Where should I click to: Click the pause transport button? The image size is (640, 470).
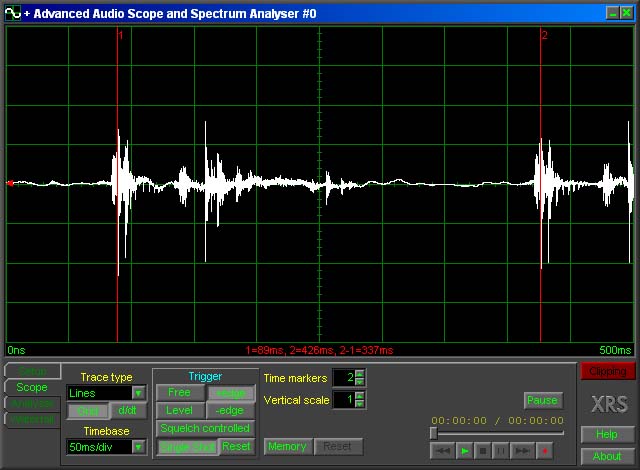coord(500,451)
